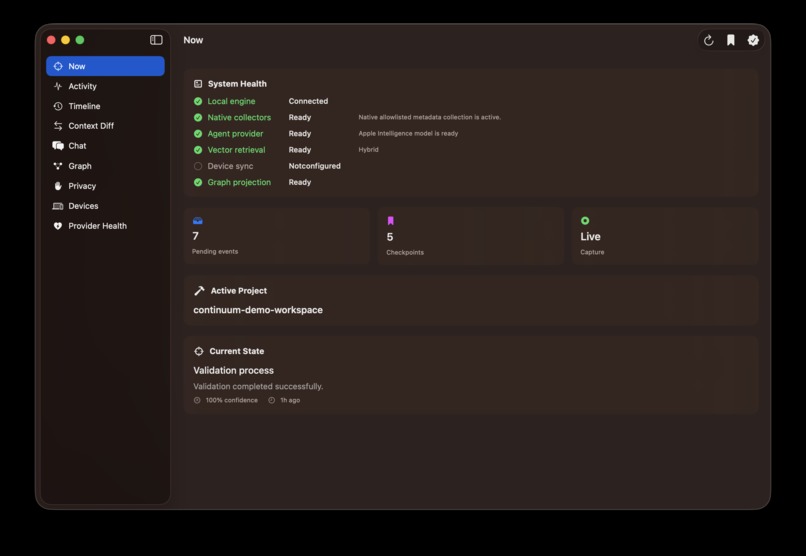
Task: Click the Validation process heading
Action: 233,370
